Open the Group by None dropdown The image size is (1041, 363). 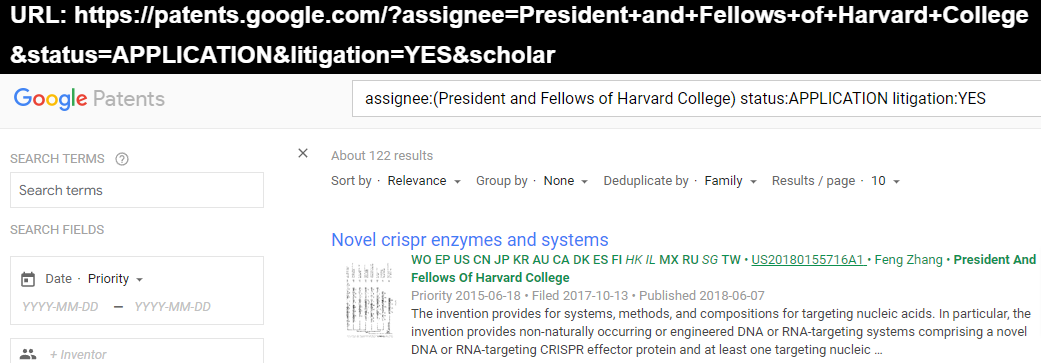tap(566, 181)
